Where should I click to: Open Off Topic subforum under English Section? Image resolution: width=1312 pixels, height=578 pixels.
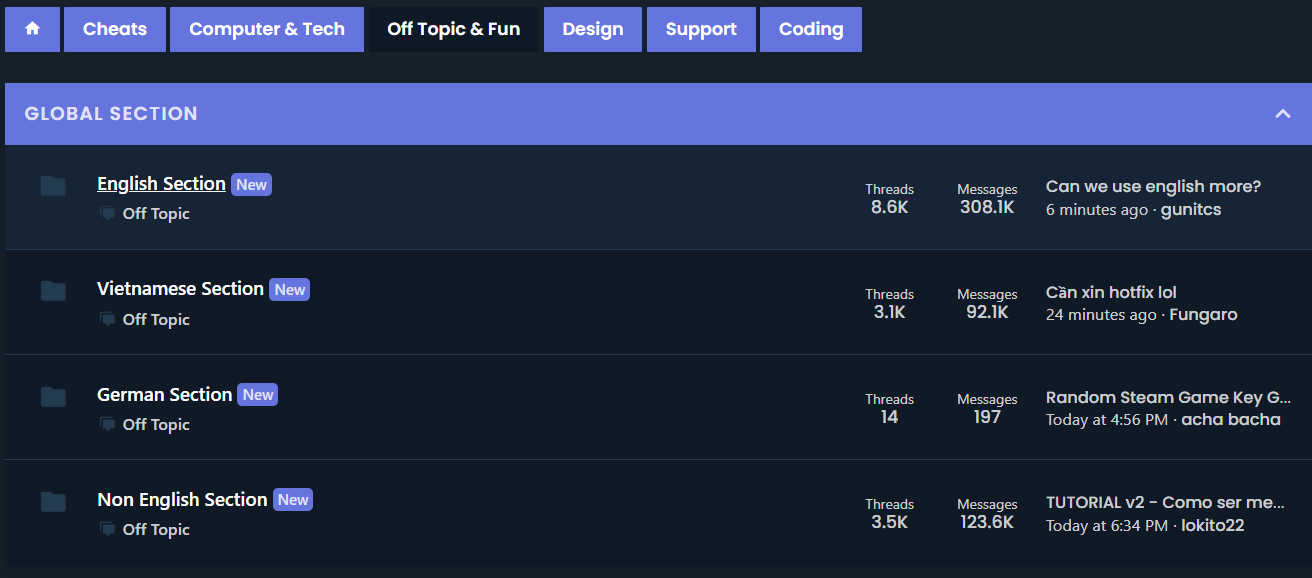tap(156, 214)
